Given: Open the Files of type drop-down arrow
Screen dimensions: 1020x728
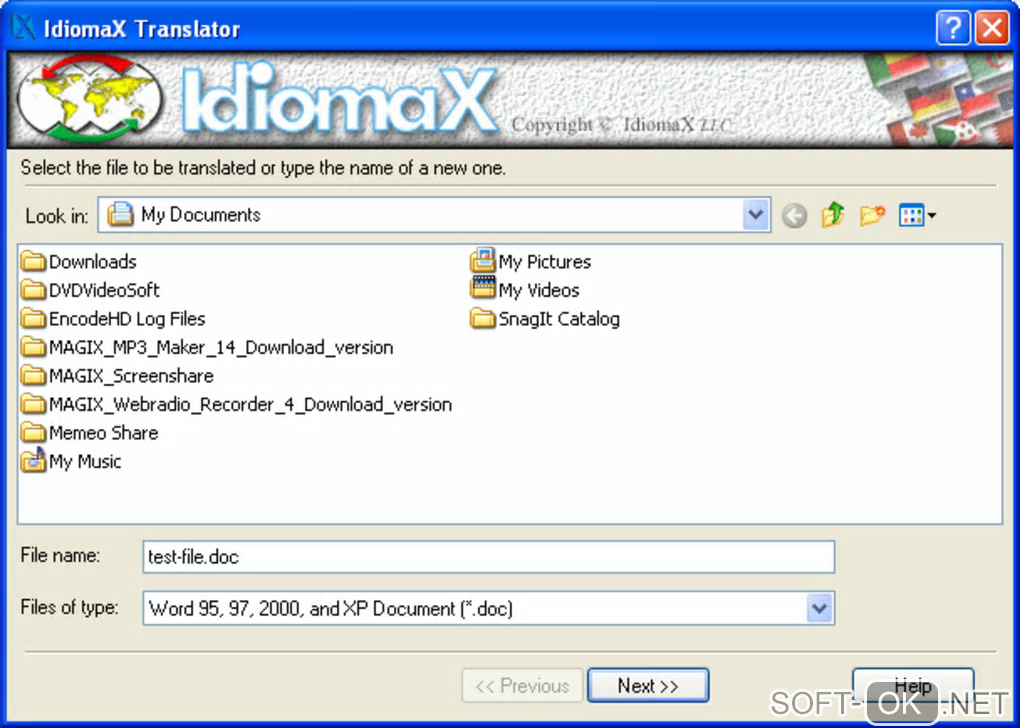Looking at the screenshot, I should tap(819, 608).
